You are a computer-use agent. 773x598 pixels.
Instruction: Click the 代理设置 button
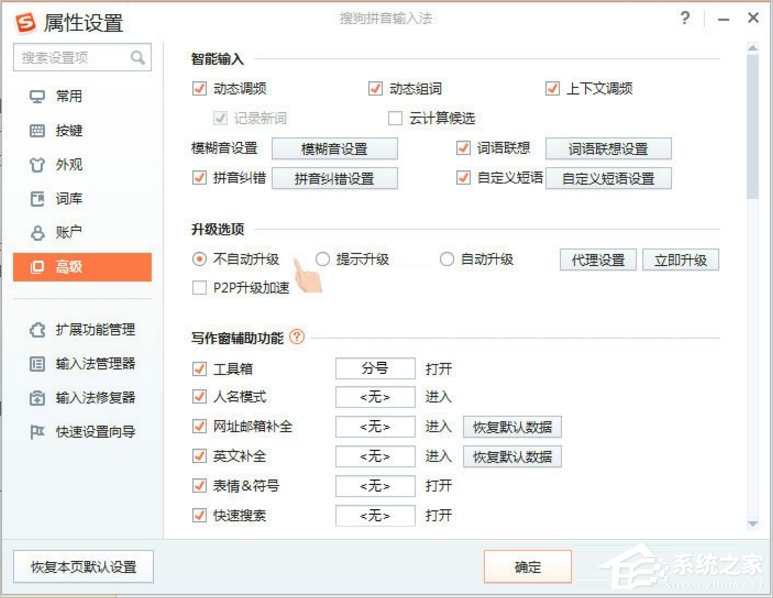point(598,260)
